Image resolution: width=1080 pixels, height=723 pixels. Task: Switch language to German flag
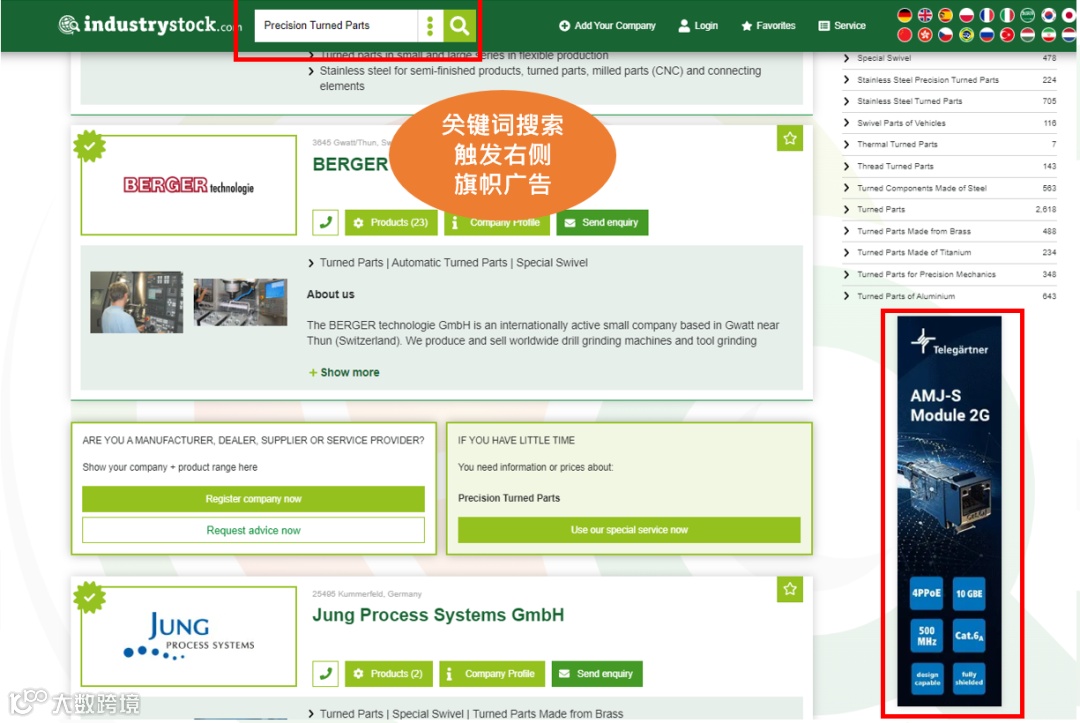[x=905, y=15]
